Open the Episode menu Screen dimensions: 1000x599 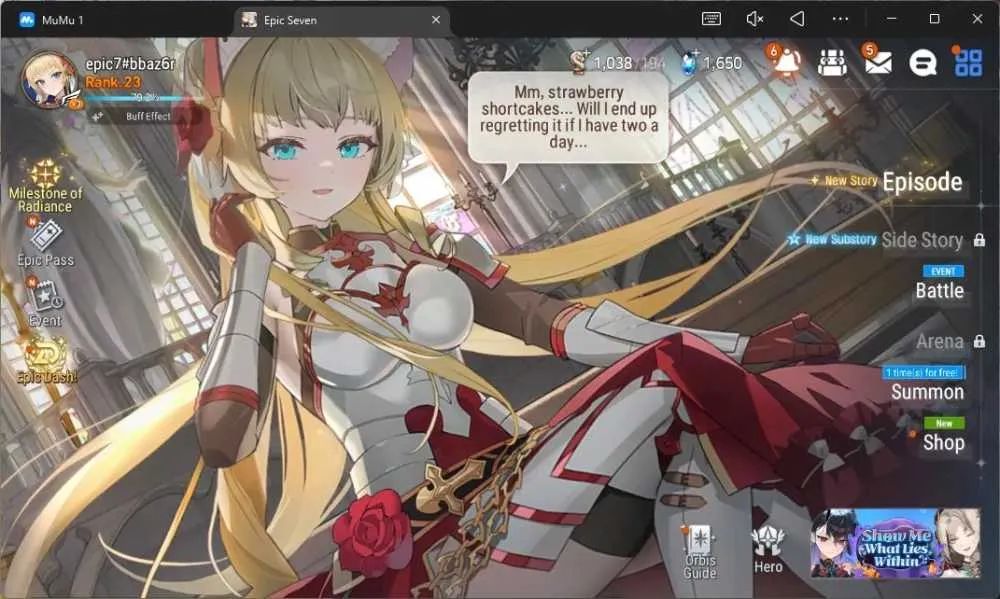[x=922, y=182]
